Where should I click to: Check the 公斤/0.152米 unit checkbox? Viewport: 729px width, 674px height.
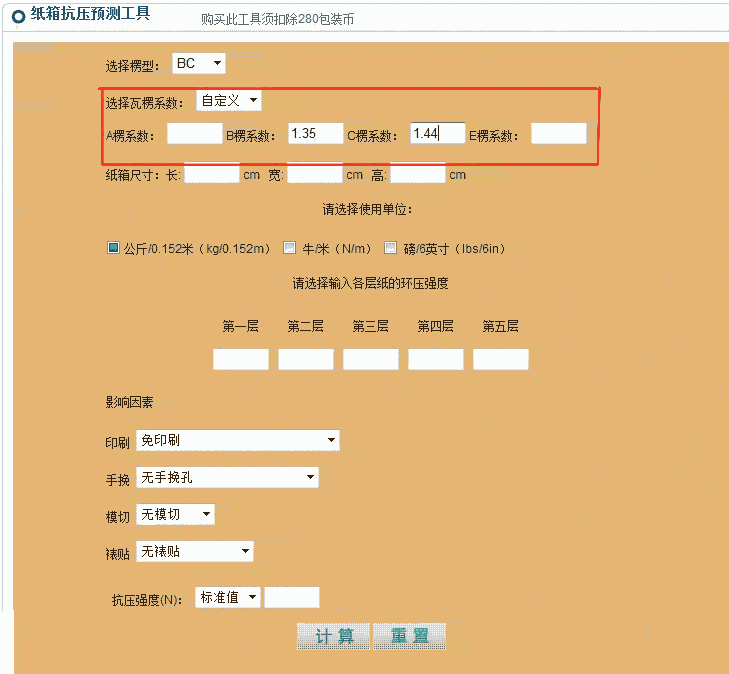coord(113,248)
